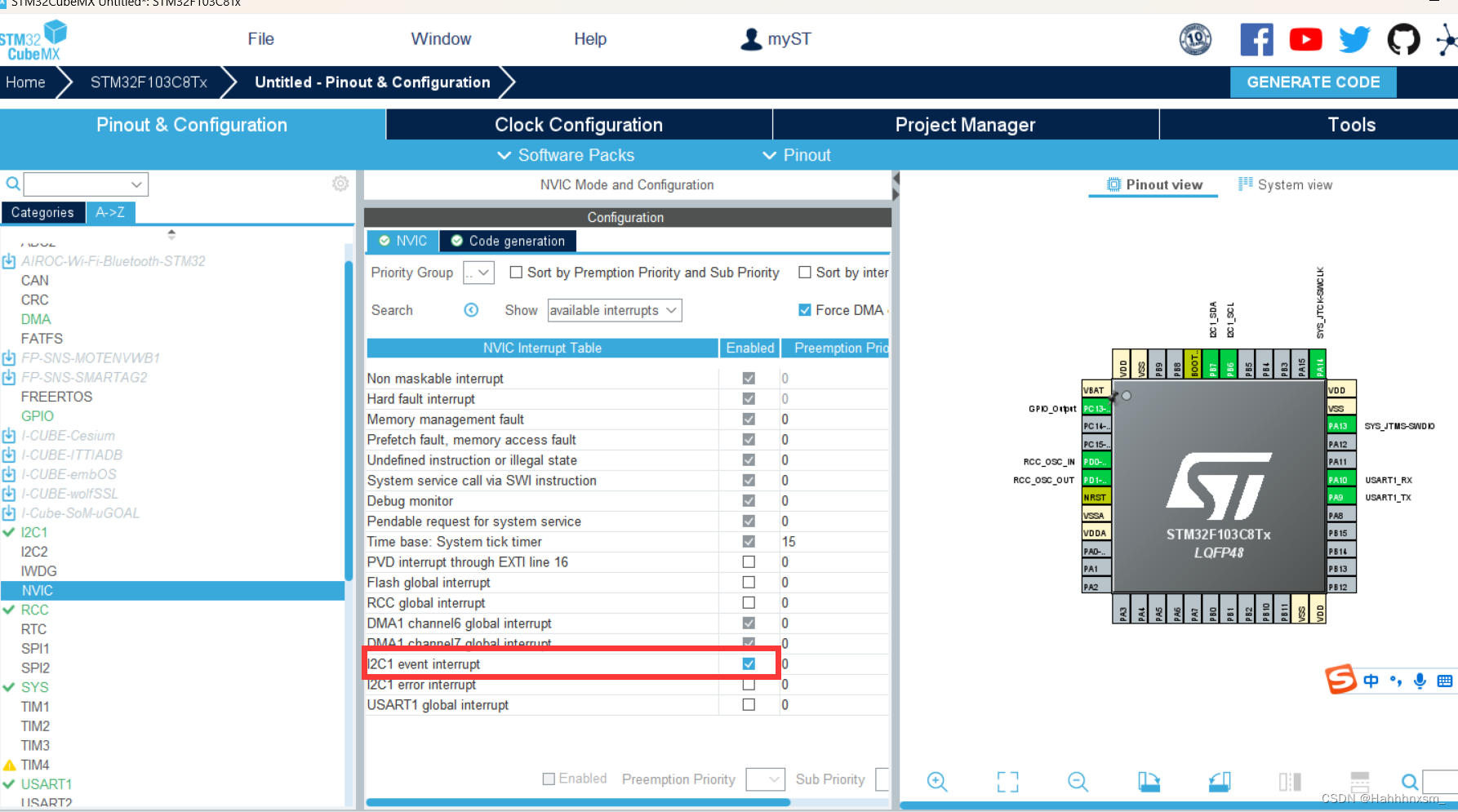Click the pin search input field
Image resolution: width=1458 pixels, height=812 pixels.
pyautogui.click(x=1440, y=782)
